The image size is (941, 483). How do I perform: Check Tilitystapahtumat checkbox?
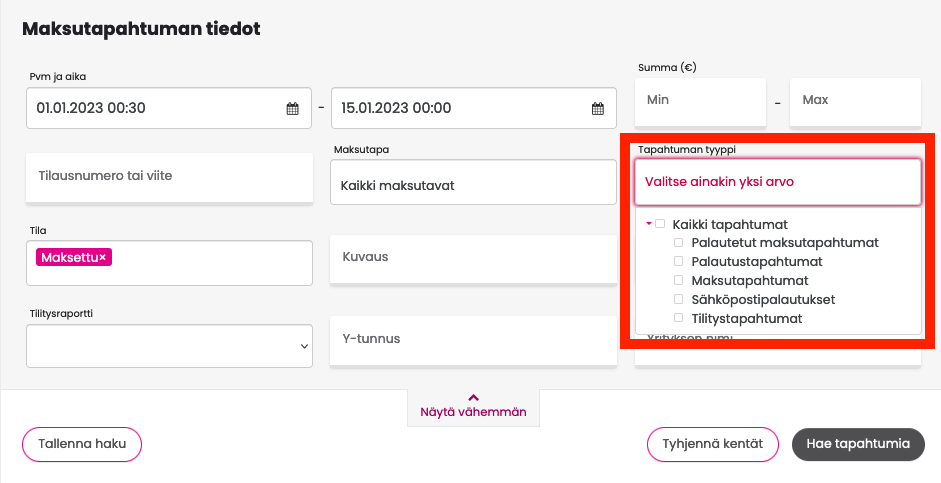678,317
